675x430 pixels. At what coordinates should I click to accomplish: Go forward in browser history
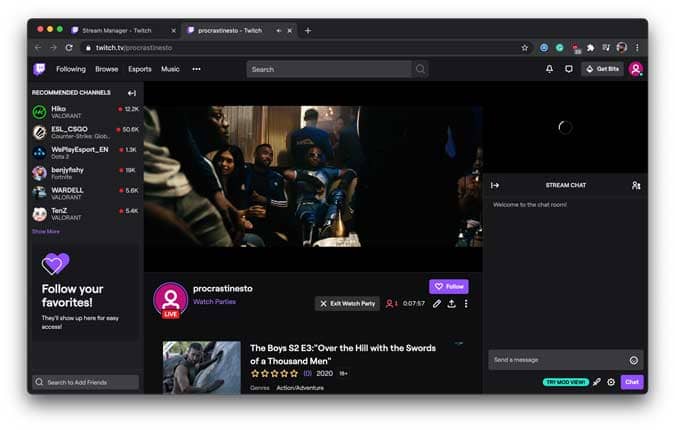click(53, 47)
